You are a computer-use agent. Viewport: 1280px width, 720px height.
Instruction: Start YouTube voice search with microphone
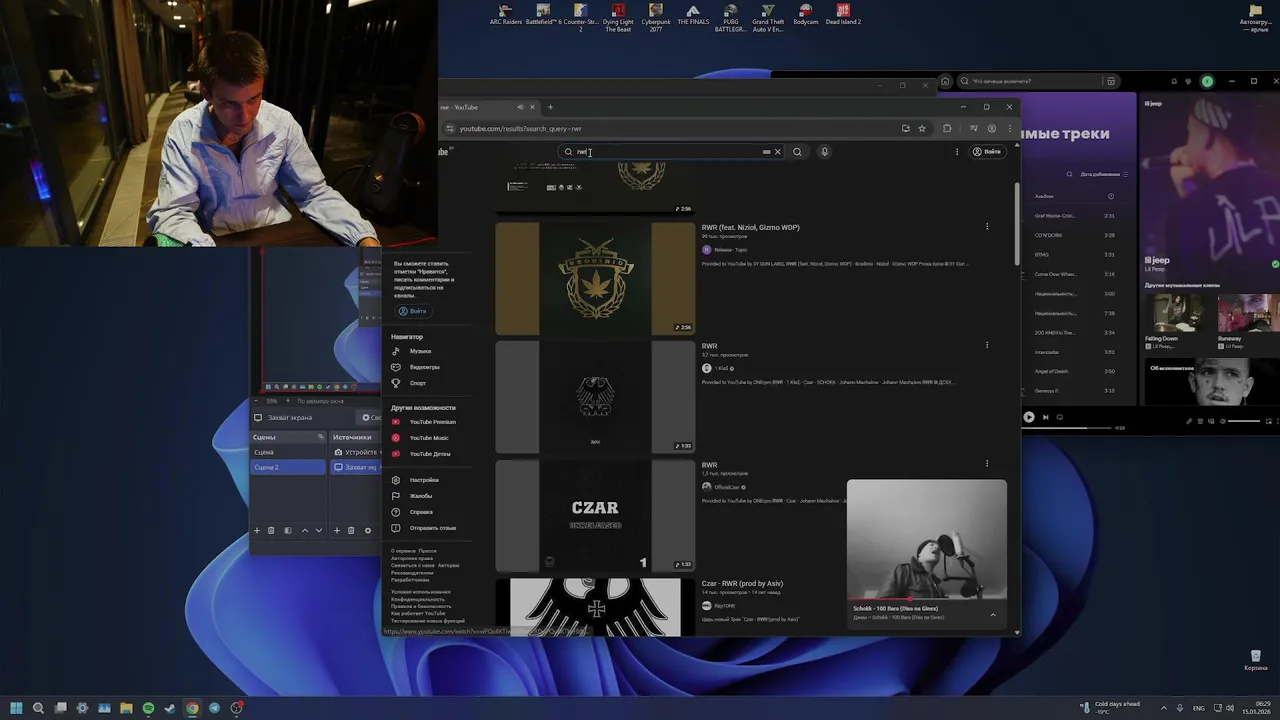pos(824,152)
